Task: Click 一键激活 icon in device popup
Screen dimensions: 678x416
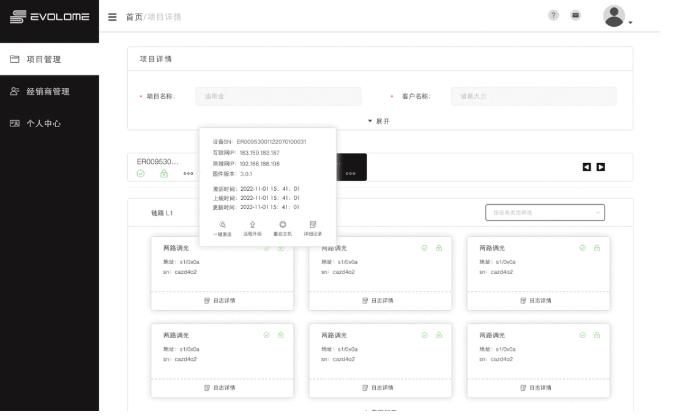Action: [220, 227]
